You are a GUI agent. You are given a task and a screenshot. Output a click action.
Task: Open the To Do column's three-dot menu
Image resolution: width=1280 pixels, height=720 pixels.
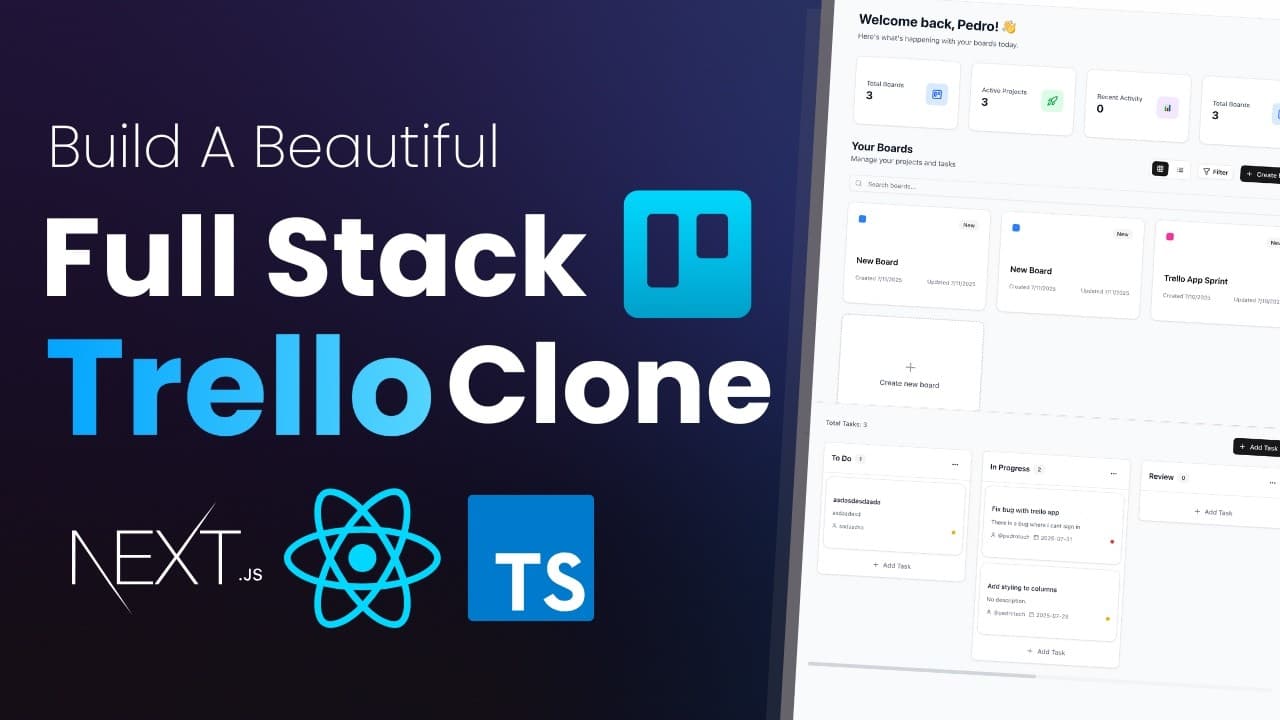955,464
